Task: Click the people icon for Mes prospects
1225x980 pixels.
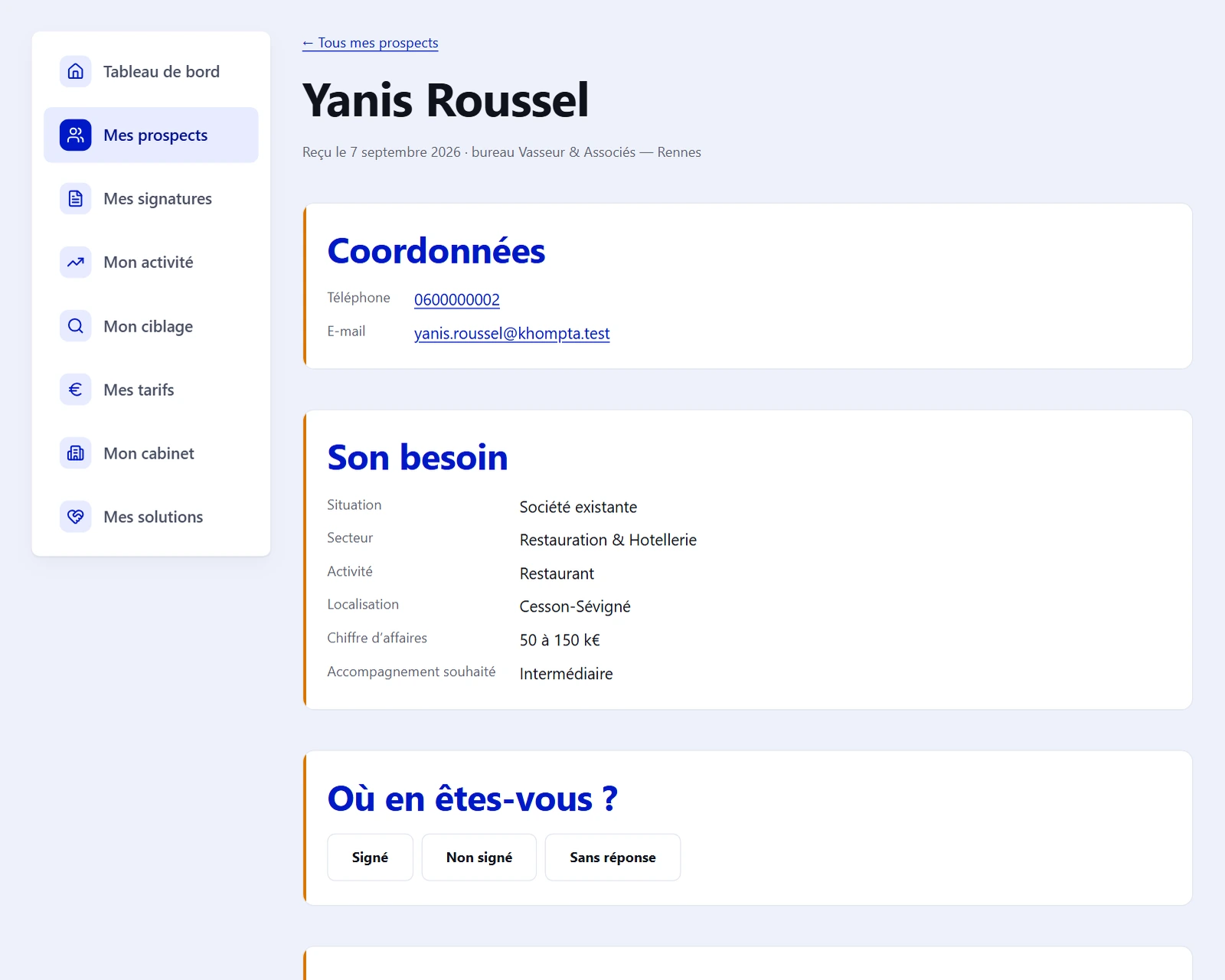Action: (75, 135)
